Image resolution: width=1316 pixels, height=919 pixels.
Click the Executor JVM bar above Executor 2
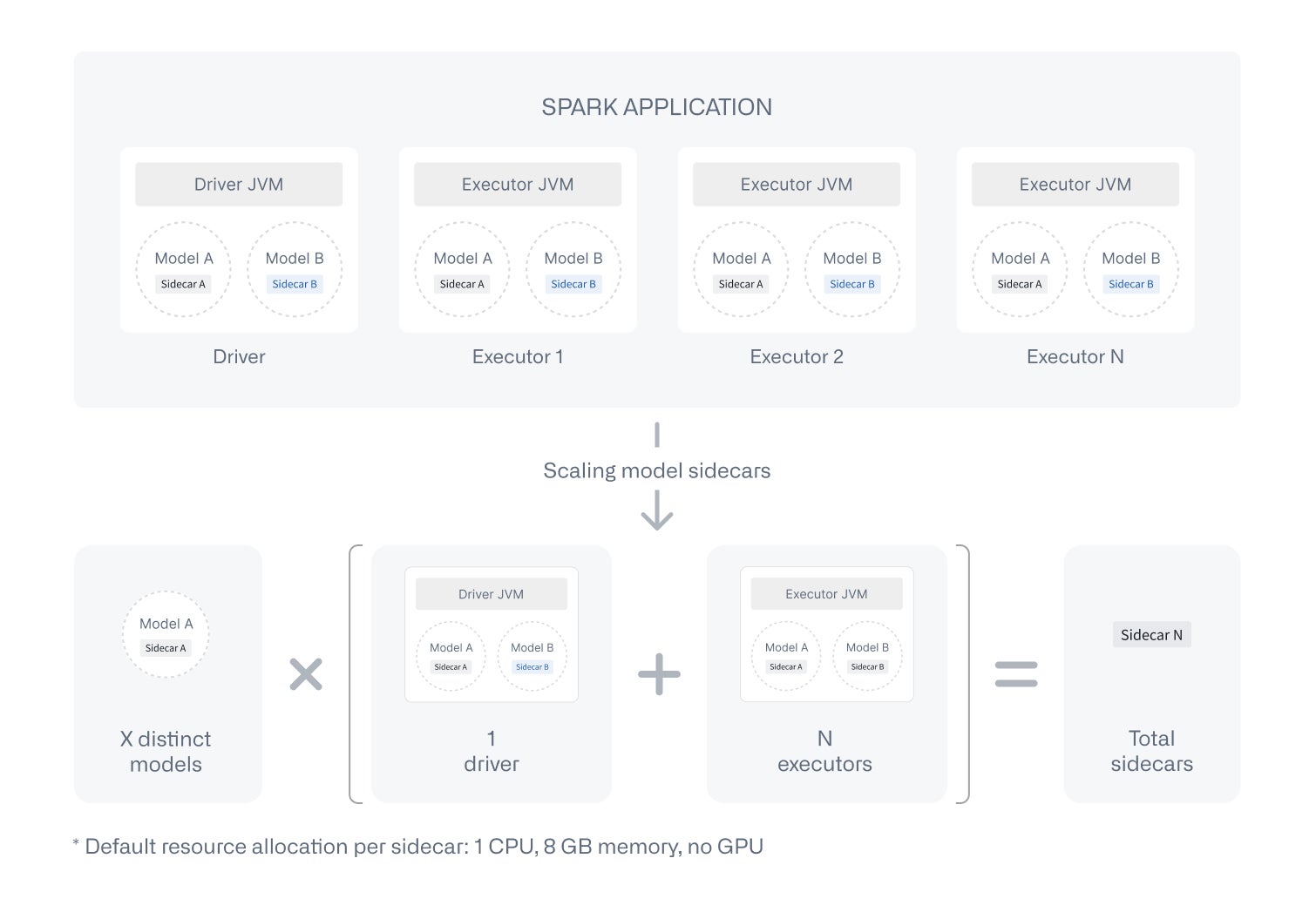tap(797, 185)
